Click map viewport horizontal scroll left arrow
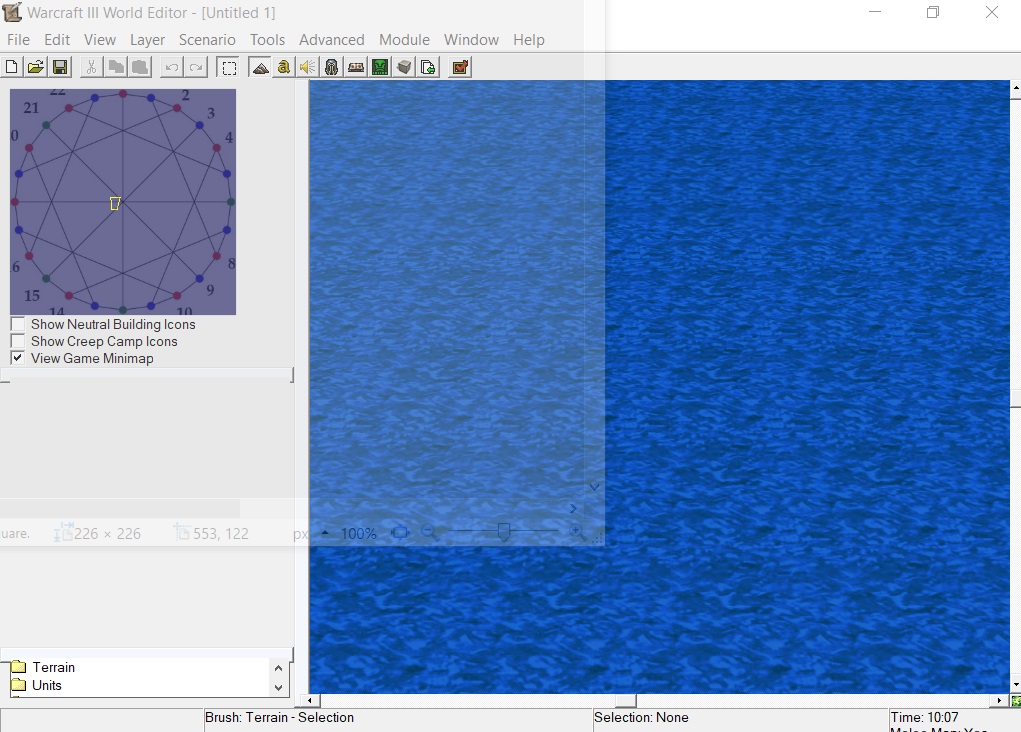The height and width of the screenshot is (732, 1021). pyautogui.click(x=310, y=701)
